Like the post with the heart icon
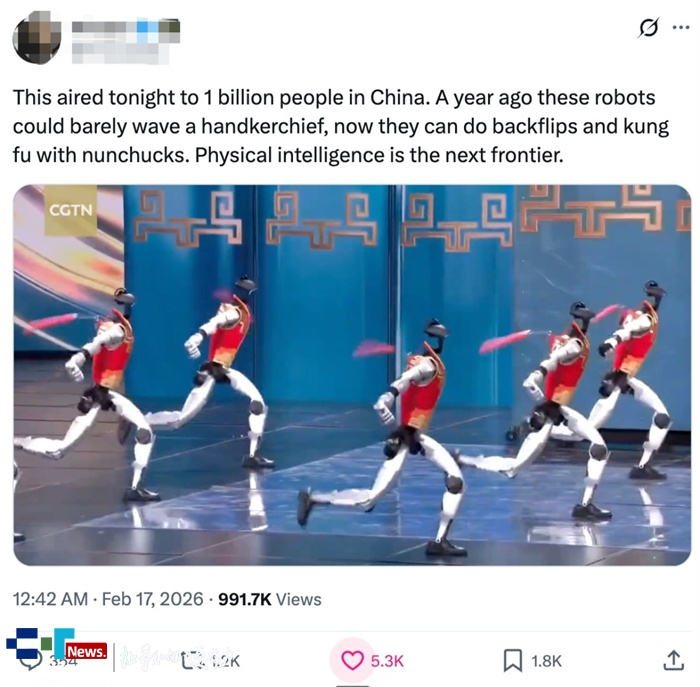The width and height of the screenshot is (700, 687). (x=352, y=661)
